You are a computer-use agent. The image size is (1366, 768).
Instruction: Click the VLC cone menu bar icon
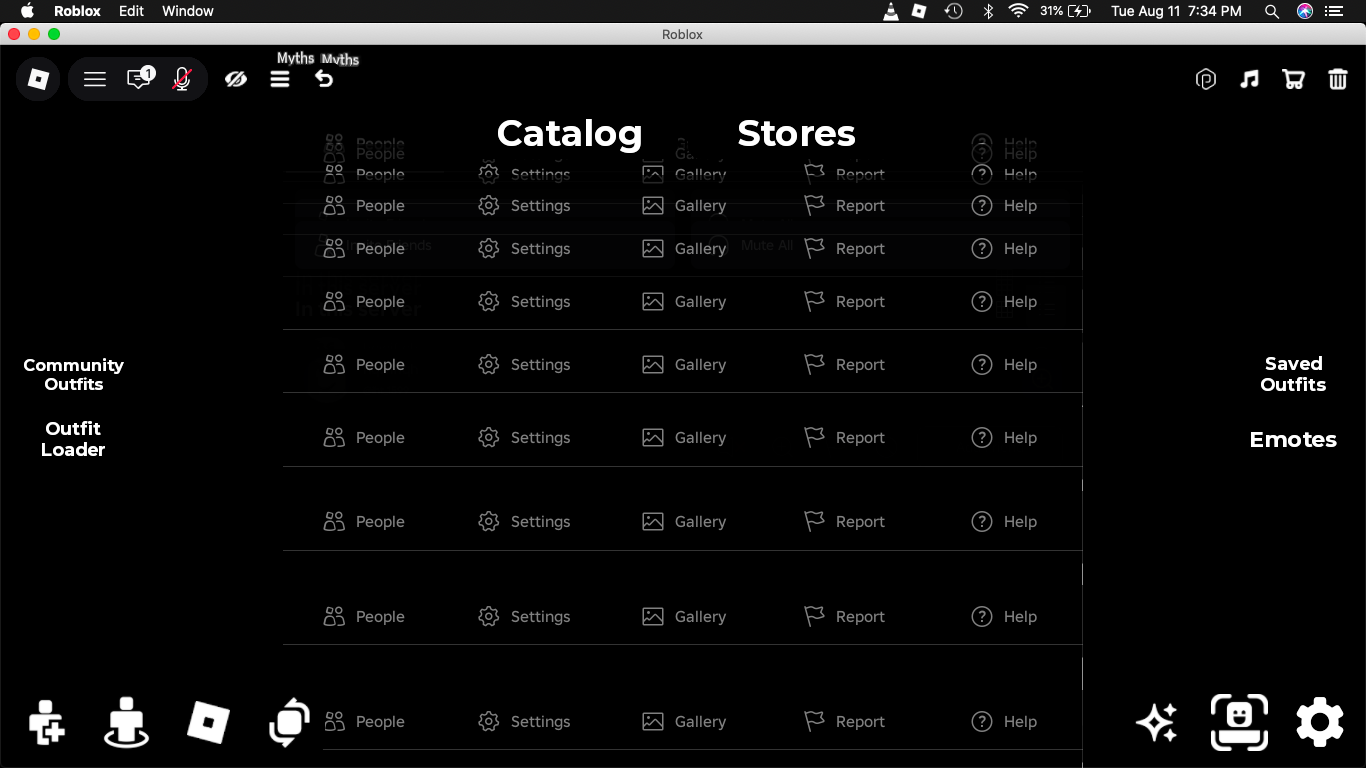[x=890, y=11]
